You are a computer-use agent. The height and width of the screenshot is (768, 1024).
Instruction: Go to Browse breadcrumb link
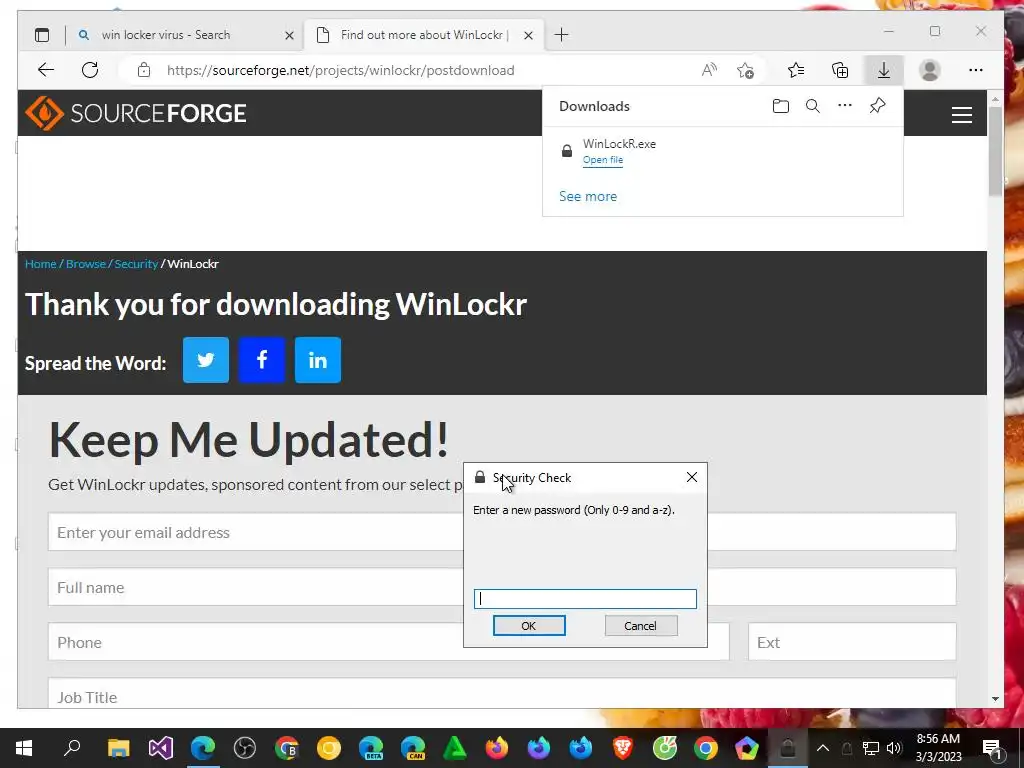click(86, 264)
